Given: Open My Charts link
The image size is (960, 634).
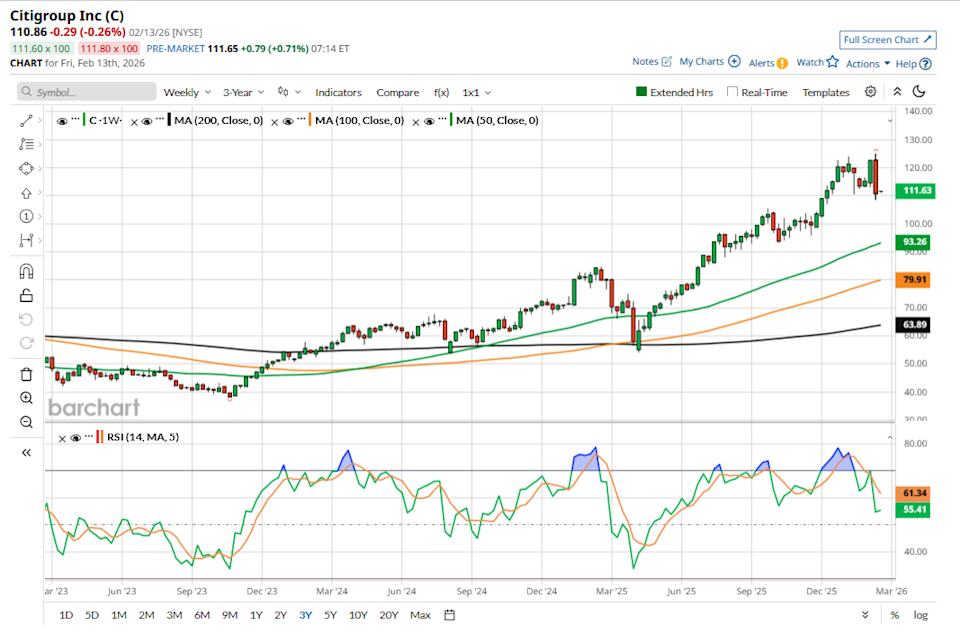Looking at the screenshot, I should (702, 61).
